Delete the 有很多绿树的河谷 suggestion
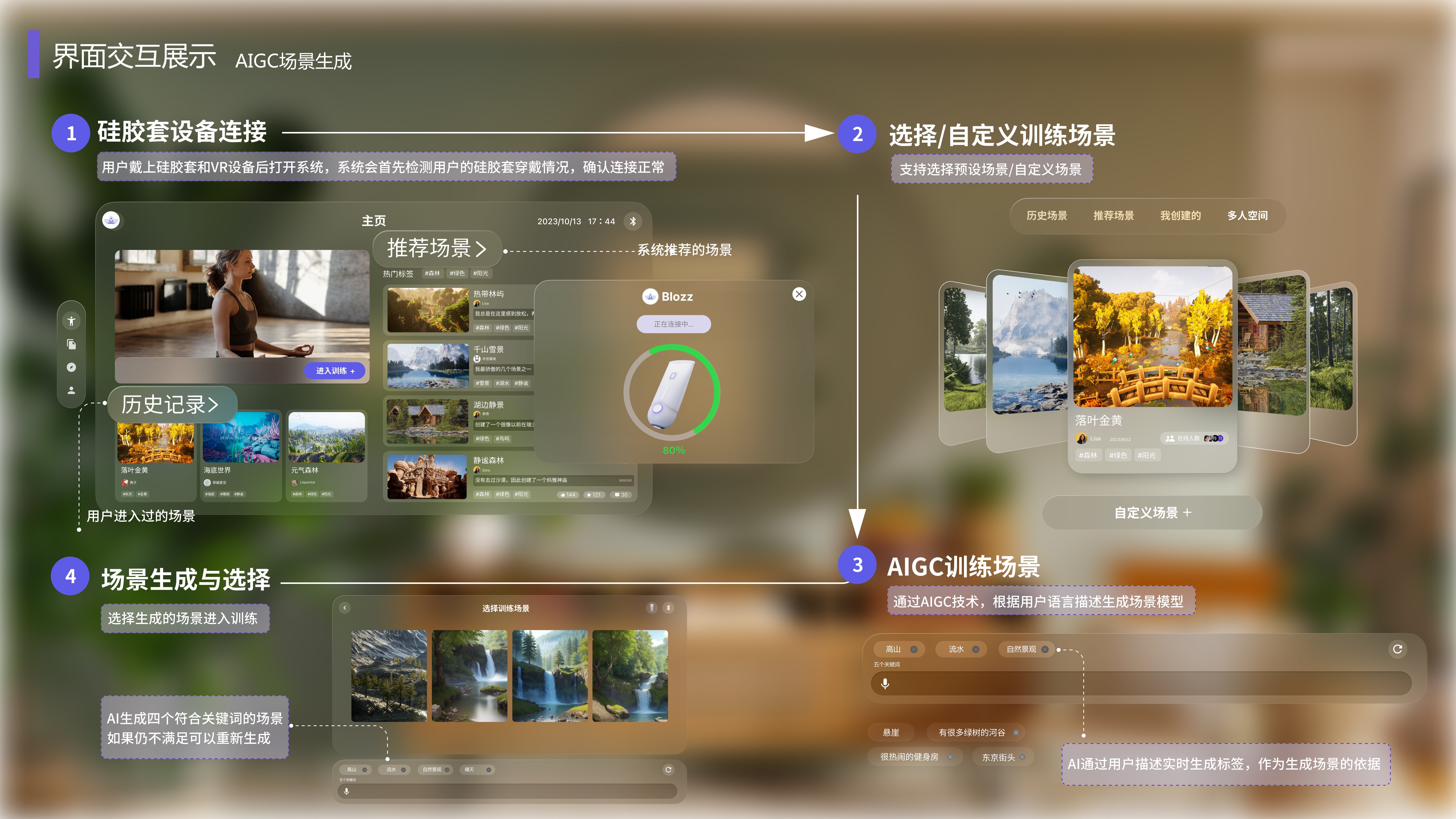Screen dimensions: 1456x819 [x=1016, y=733]
